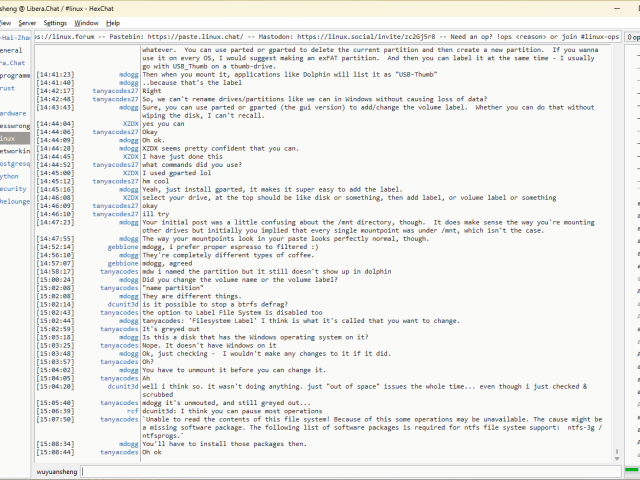
Task: Open the postgresql channel
Action: pos(14,163)
